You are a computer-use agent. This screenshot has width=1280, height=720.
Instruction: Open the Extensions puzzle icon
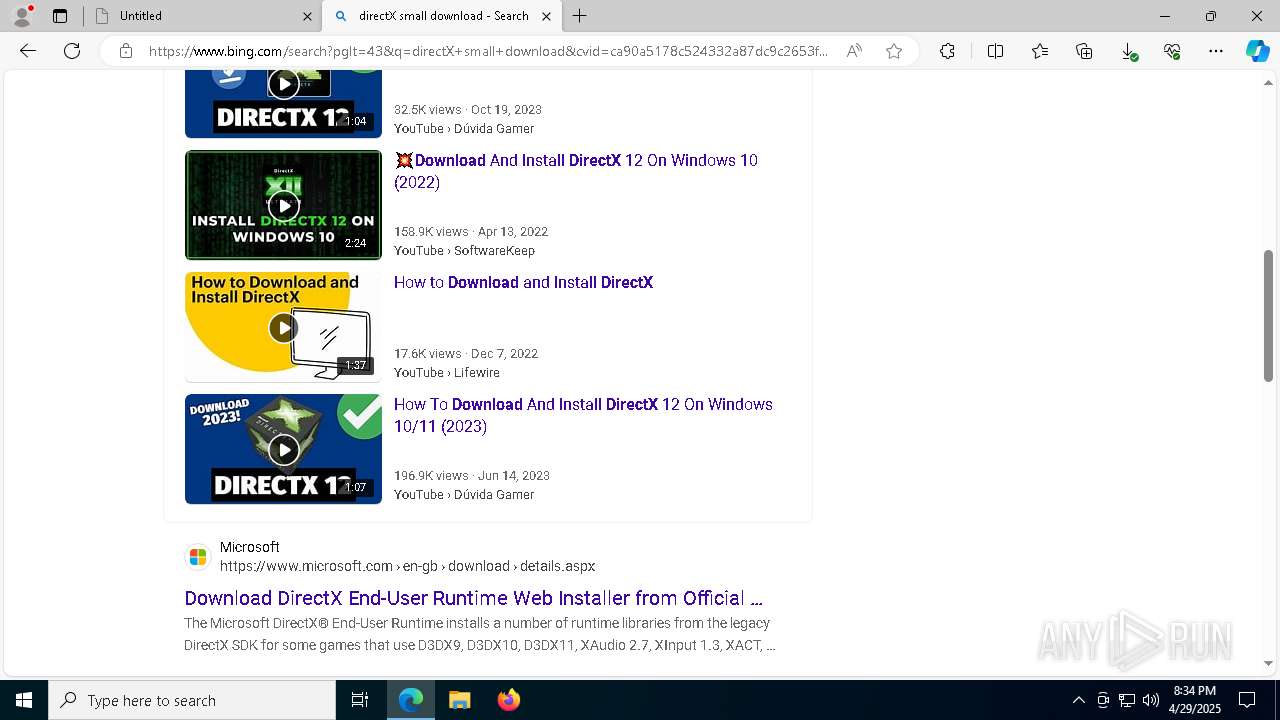point(947,51)
